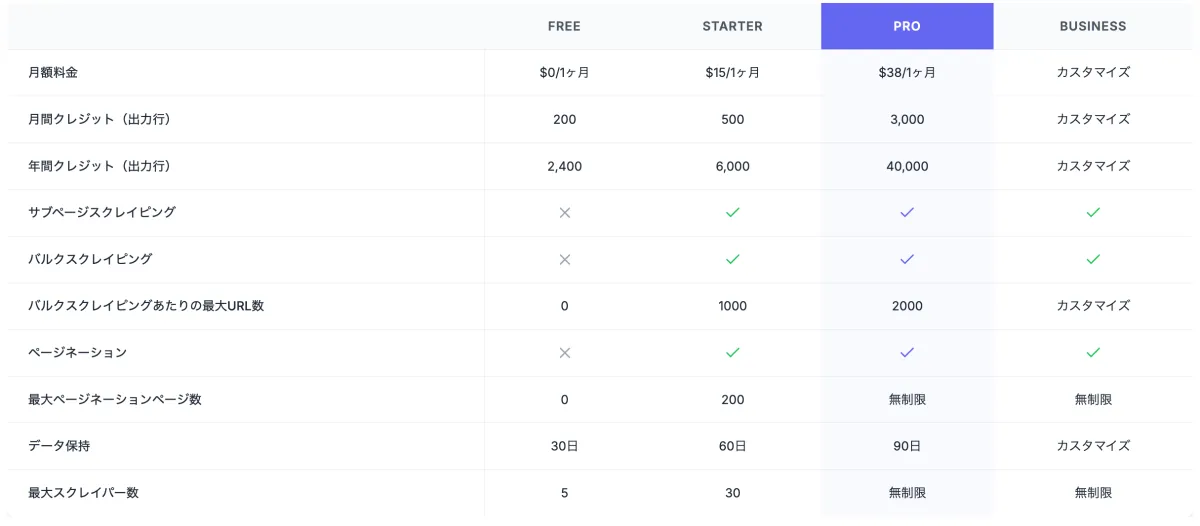Click the BUSINESS カスタマイズ monthly price cell

(x=1093, y=72)
